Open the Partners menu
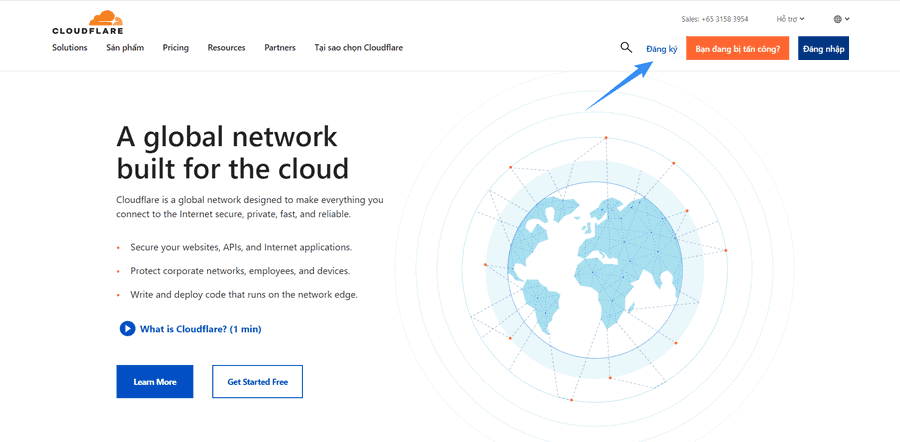The image size is (900, 442). click(x=280, y=48)
